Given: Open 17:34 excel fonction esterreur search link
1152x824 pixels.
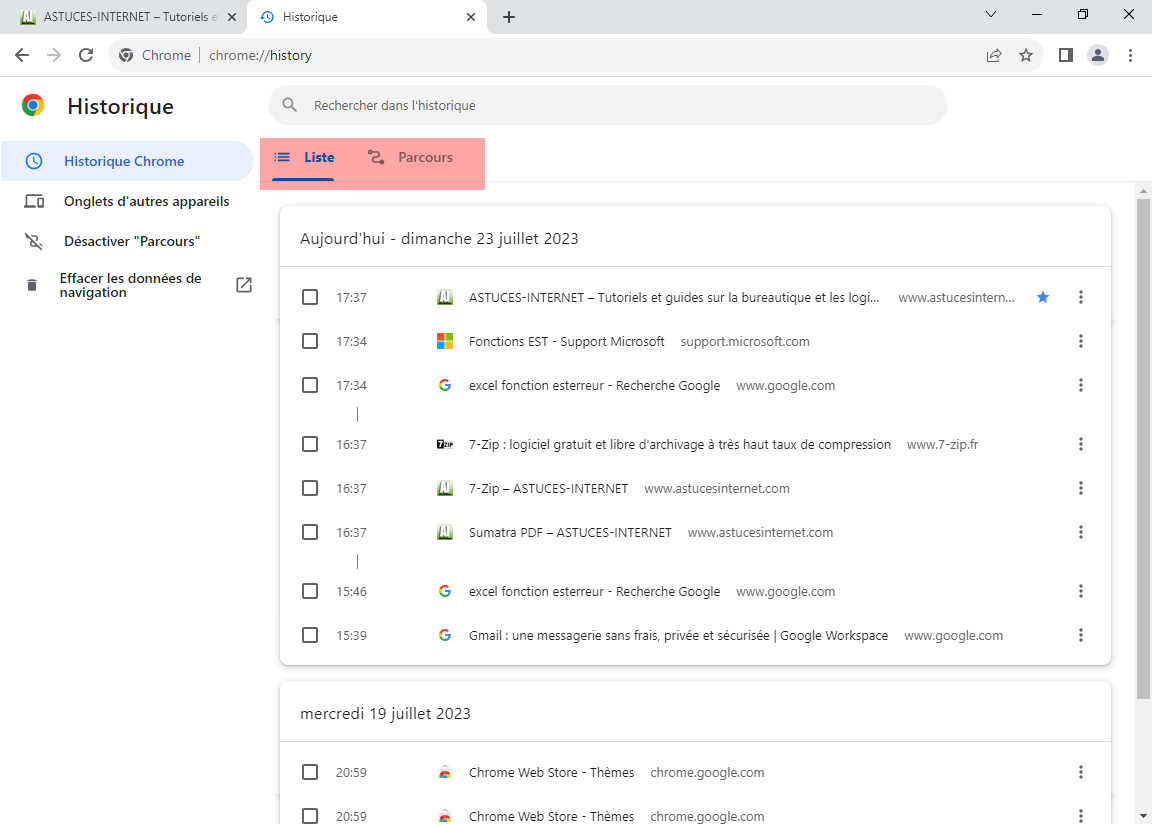Looking at the screenshot, I should coord(594,386).
